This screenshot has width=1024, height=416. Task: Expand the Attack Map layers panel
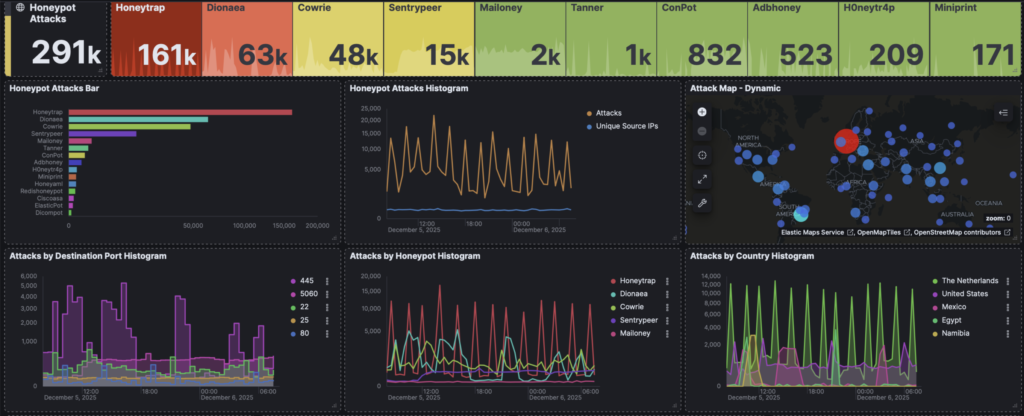coord(1002,114)
